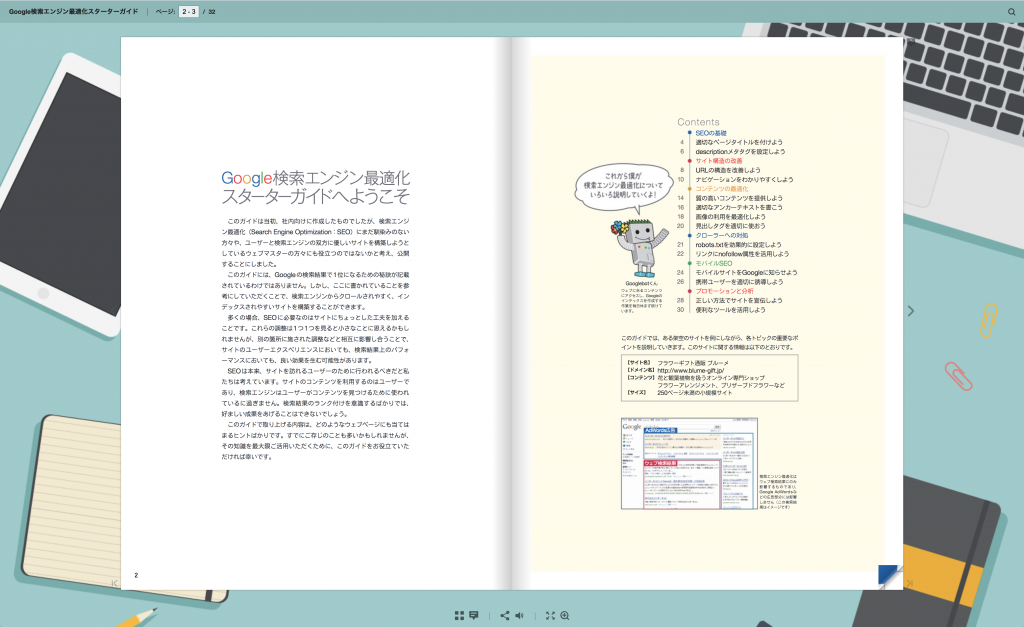Click entry '質の高いコンテンツを提供しよう'
Screen dimensions: 1024x627
739,198
